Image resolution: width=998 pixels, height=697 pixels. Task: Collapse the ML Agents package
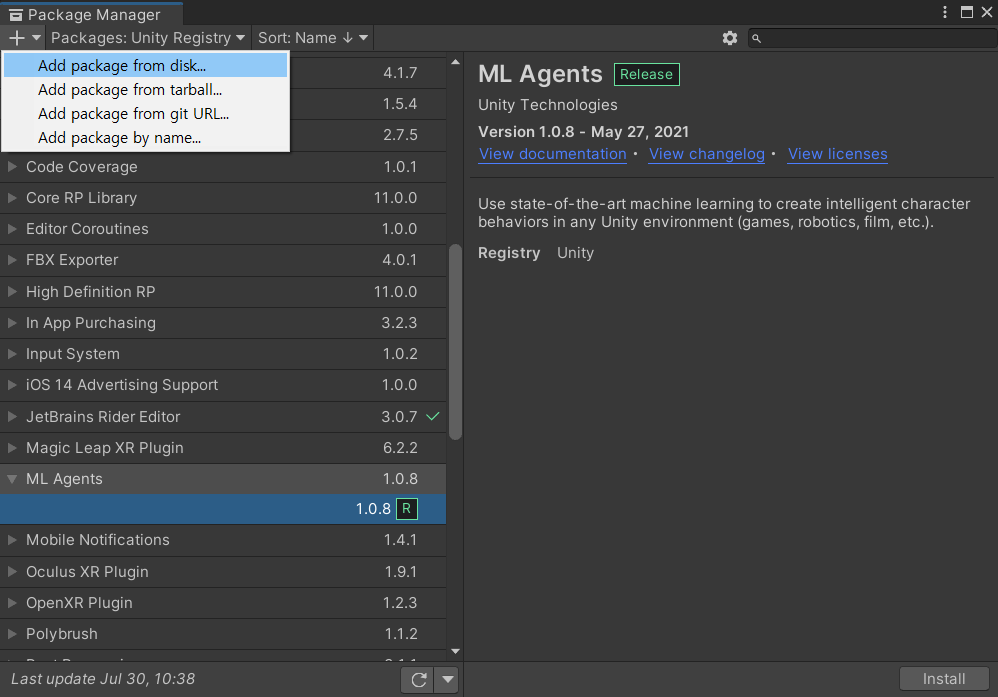coord(12,479)
